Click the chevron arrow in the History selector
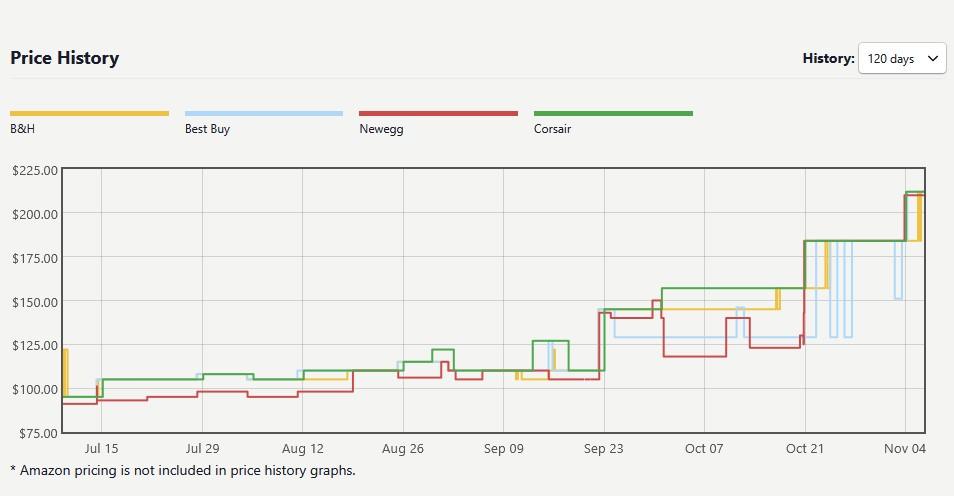 933,59
